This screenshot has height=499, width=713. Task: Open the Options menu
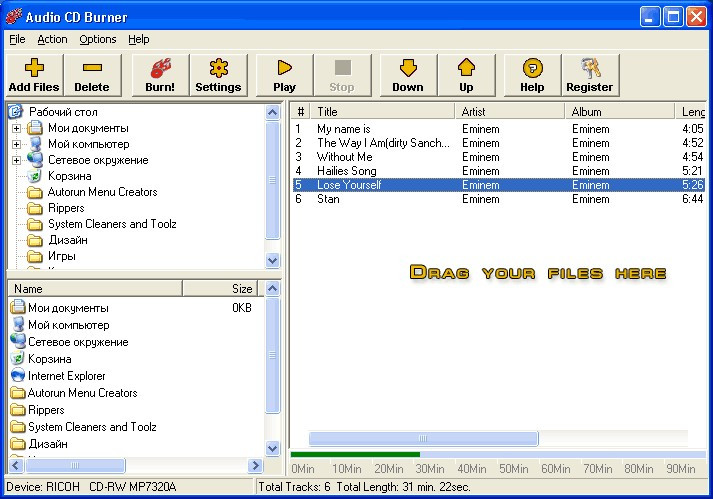click(98, 40)
